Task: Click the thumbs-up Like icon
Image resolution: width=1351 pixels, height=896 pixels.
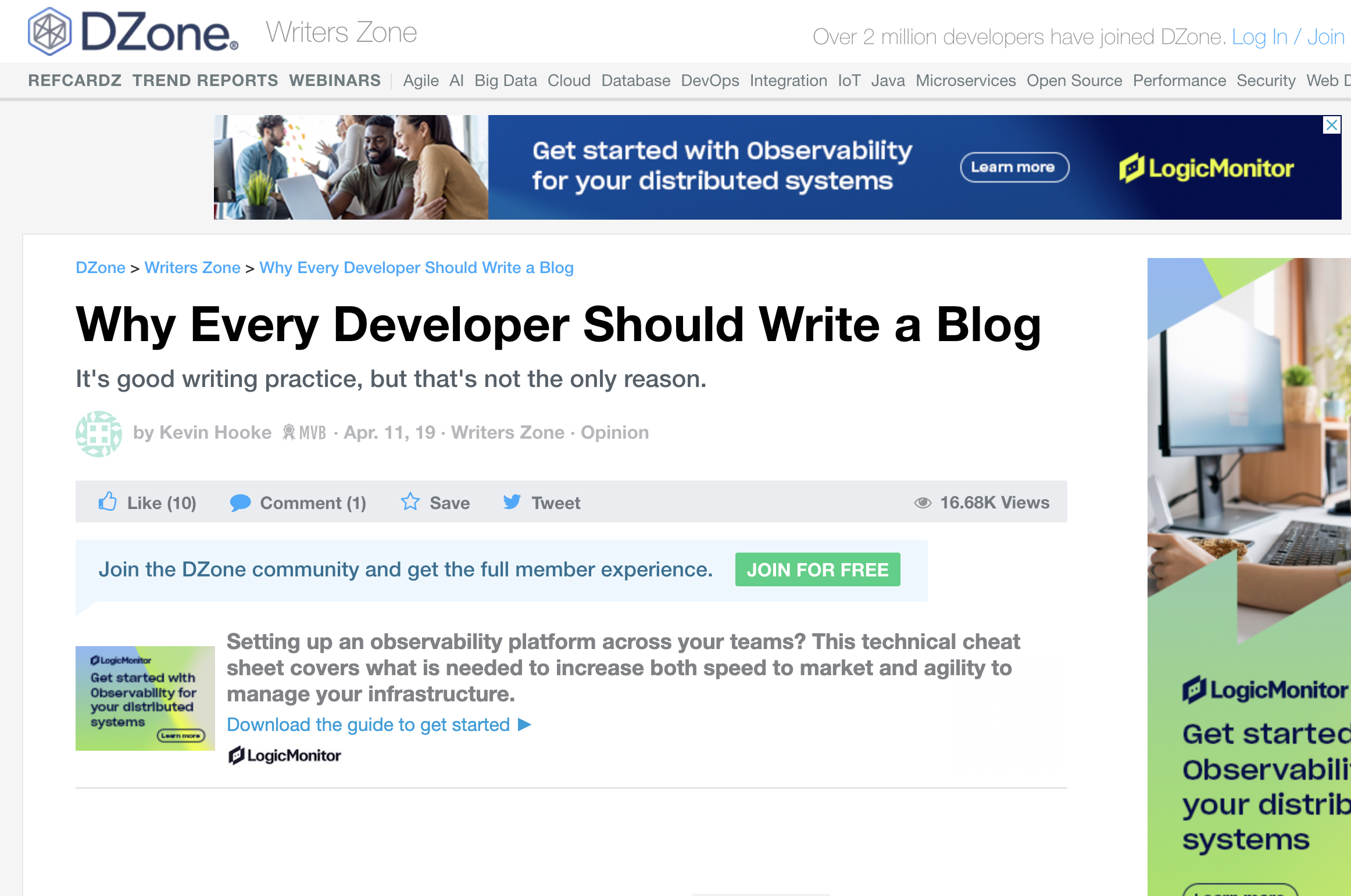Action: (108, 501)
